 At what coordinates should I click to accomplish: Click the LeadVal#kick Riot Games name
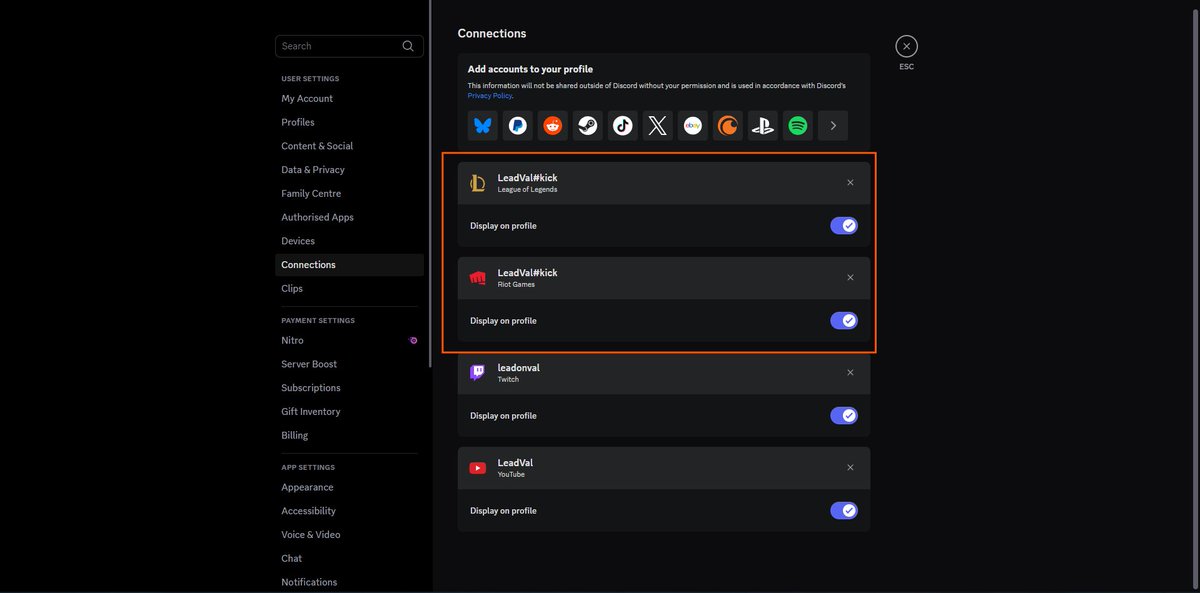click(527, 273)
